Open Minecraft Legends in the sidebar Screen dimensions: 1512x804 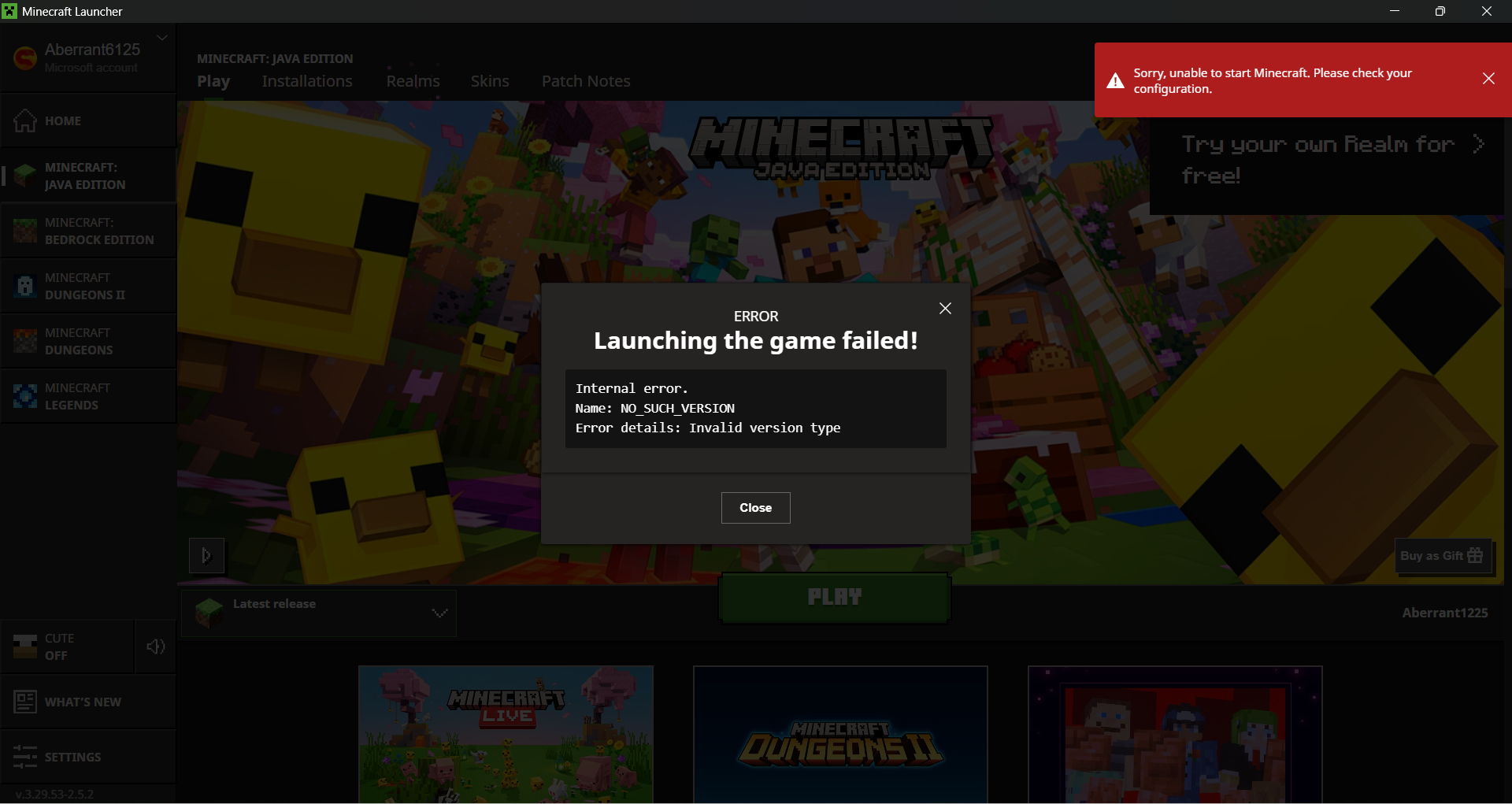[88, 396]
